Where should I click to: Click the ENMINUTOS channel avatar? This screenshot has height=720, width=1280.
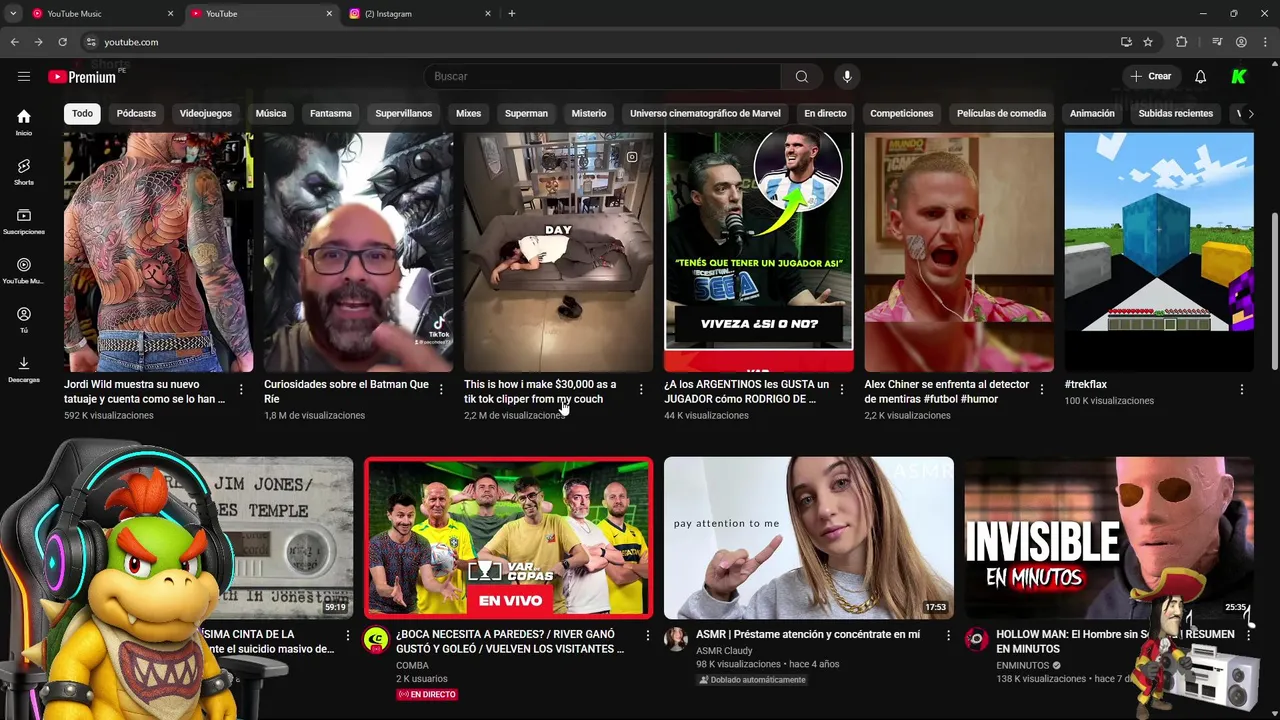976,640
